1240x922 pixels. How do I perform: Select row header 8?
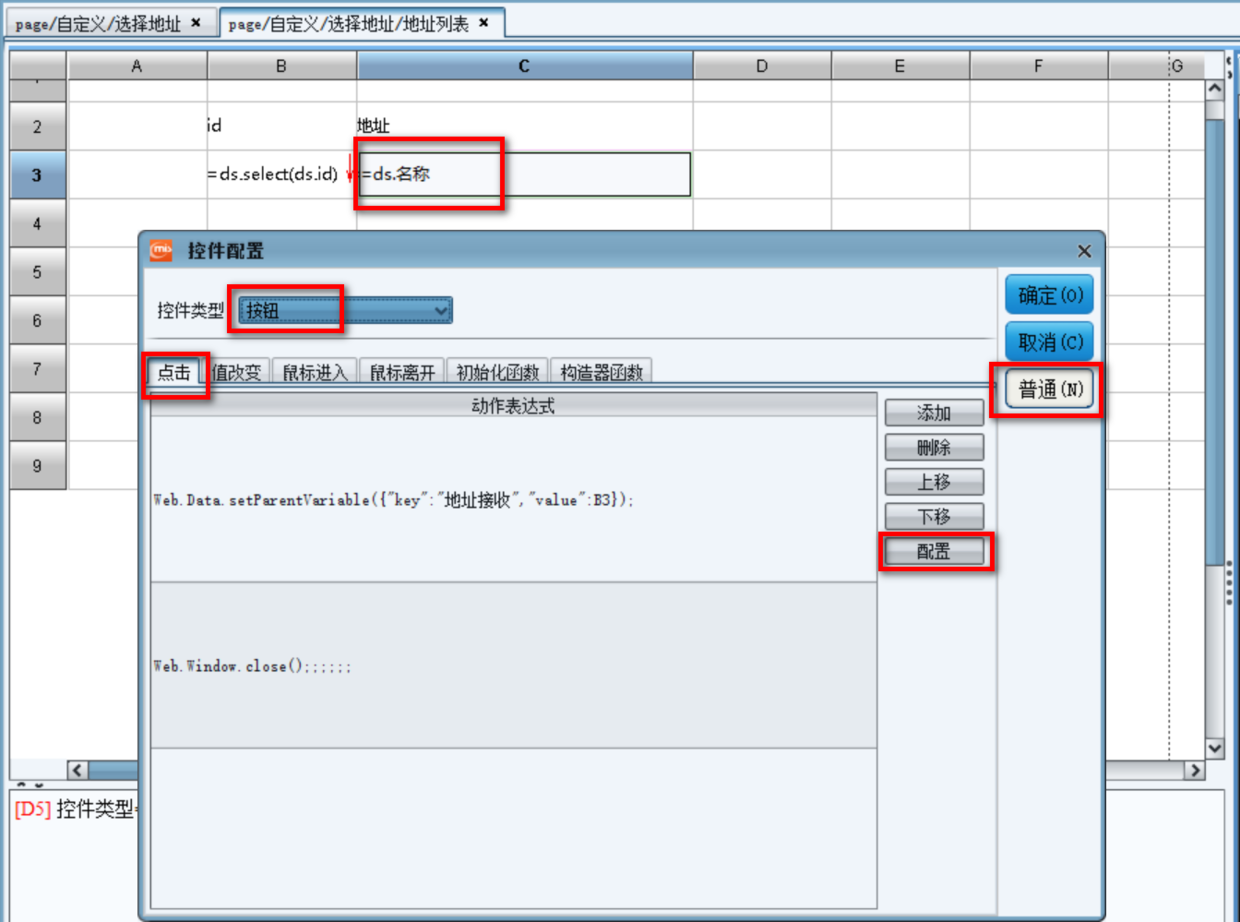click(x=38, y=417)
